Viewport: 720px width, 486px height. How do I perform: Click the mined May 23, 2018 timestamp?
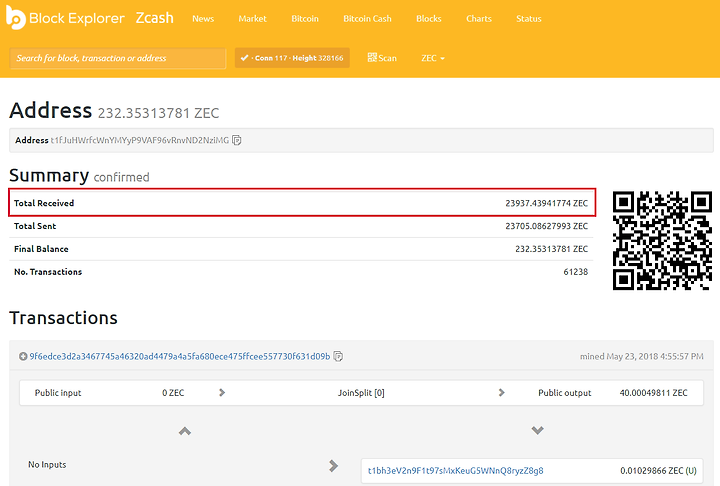[x=641, y=356]
